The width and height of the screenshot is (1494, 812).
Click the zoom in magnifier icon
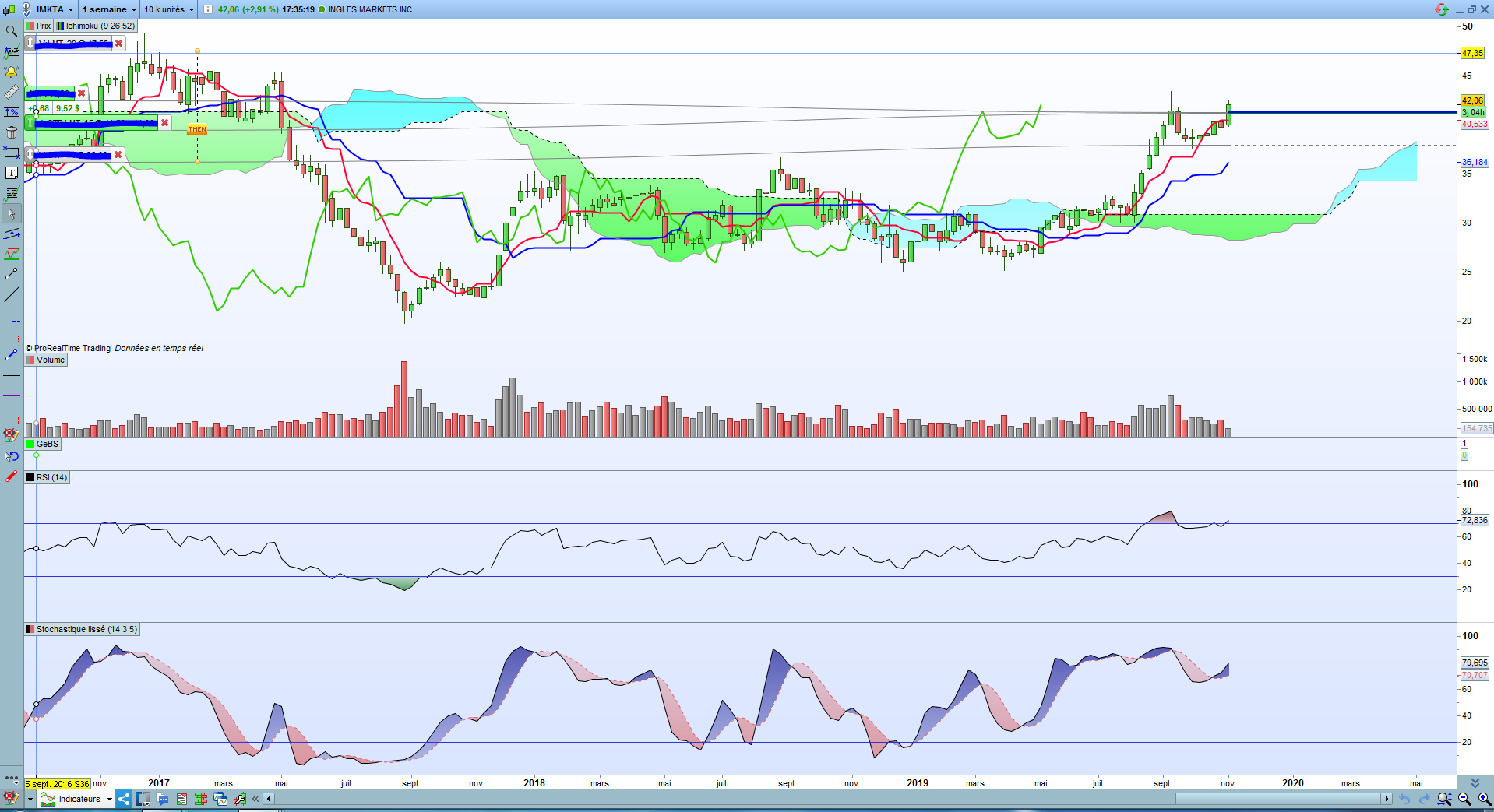[x=1485, y=799]
